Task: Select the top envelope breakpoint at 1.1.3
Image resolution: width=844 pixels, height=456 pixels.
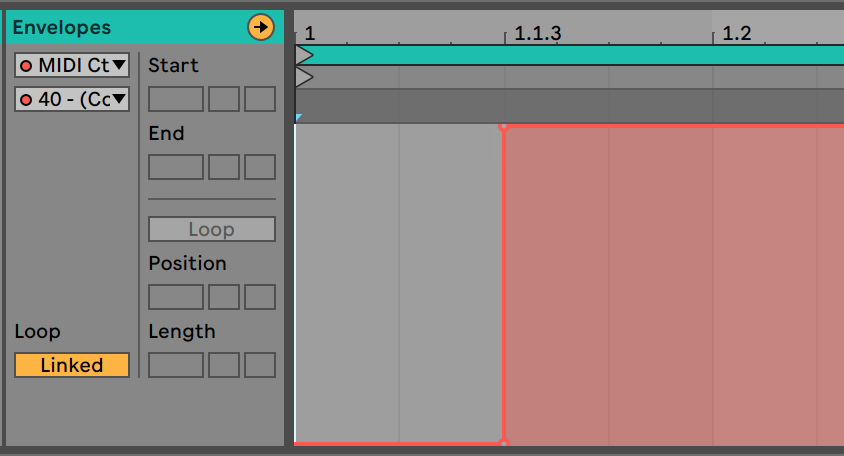Action: pyautogui.click(x=503, y=126)
